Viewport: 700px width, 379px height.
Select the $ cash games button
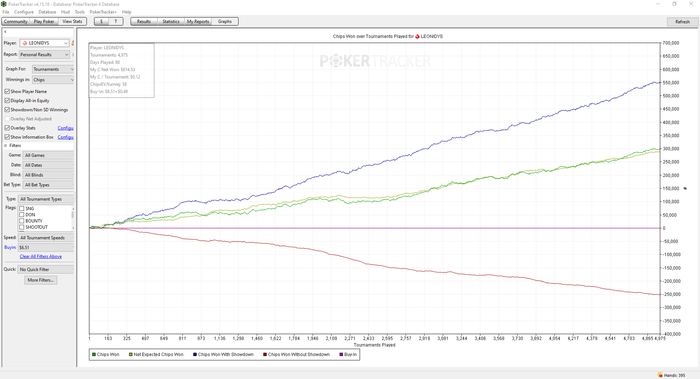click(101, 21)
